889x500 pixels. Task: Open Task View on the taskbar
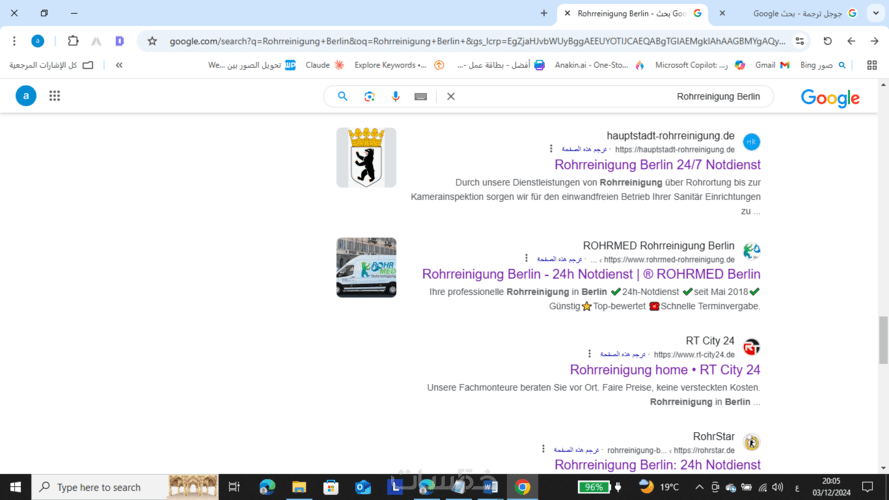click(234, 487)
